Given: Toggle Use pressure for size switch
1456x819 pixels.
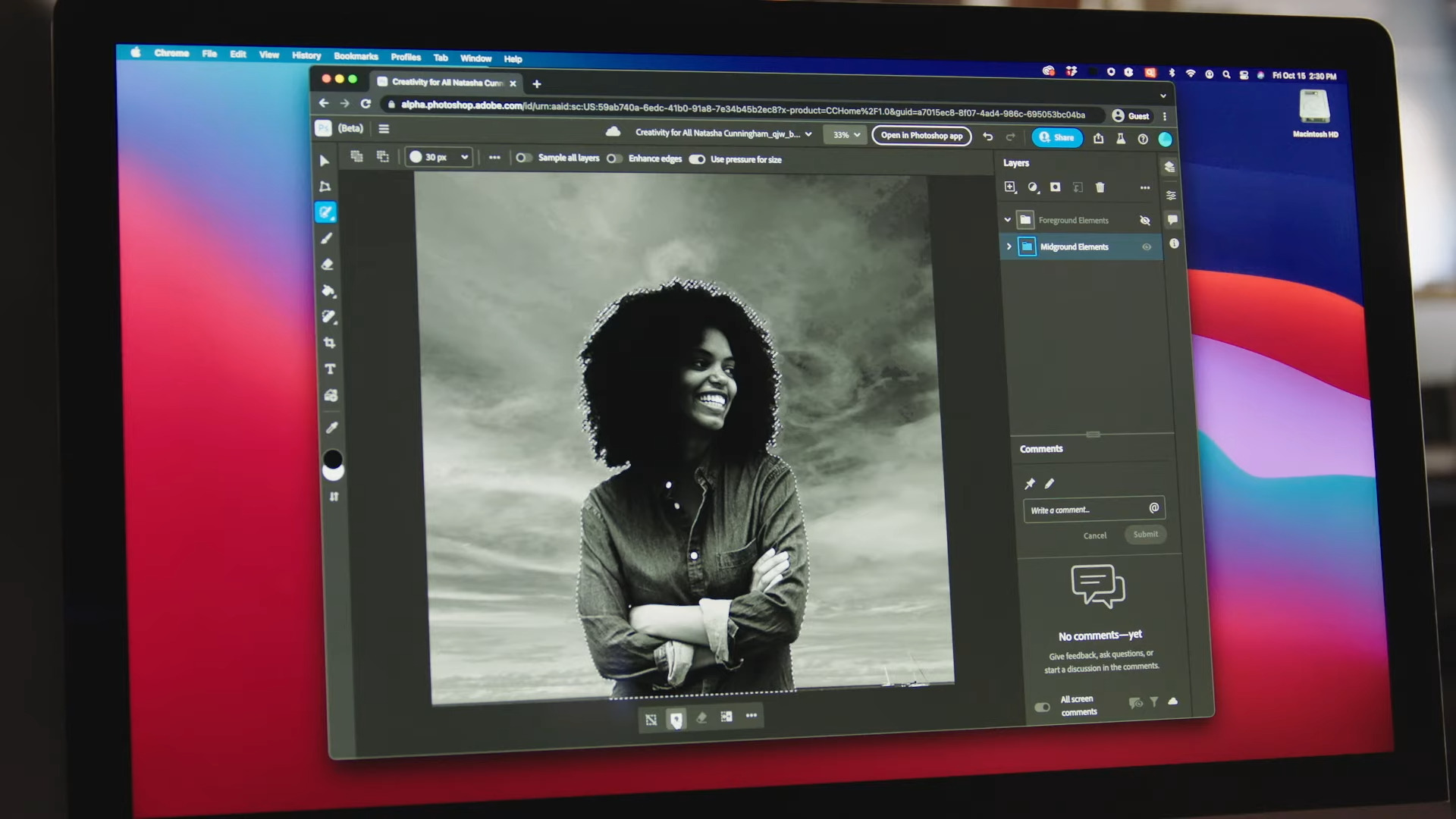Looking at the screenshot, I should [x=697, y=159].
